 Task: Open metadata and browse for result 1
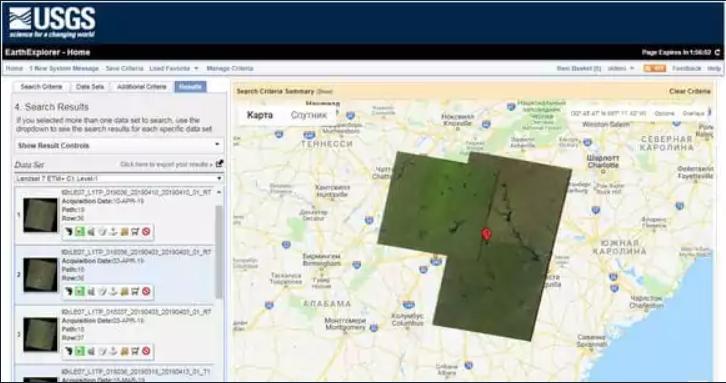click(x=102, y=232)
